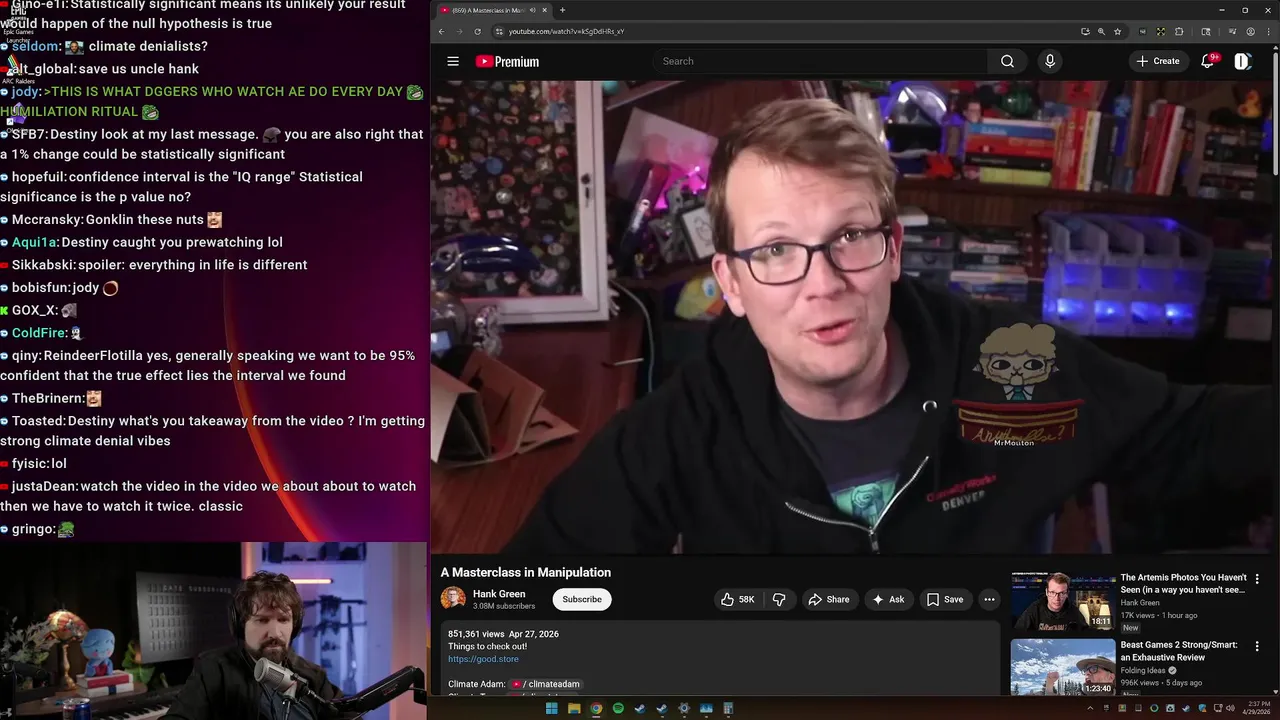This screenshot has height=720, width=1280.
Task: Click chat username justaDean
Action: [x=44, y=486]
